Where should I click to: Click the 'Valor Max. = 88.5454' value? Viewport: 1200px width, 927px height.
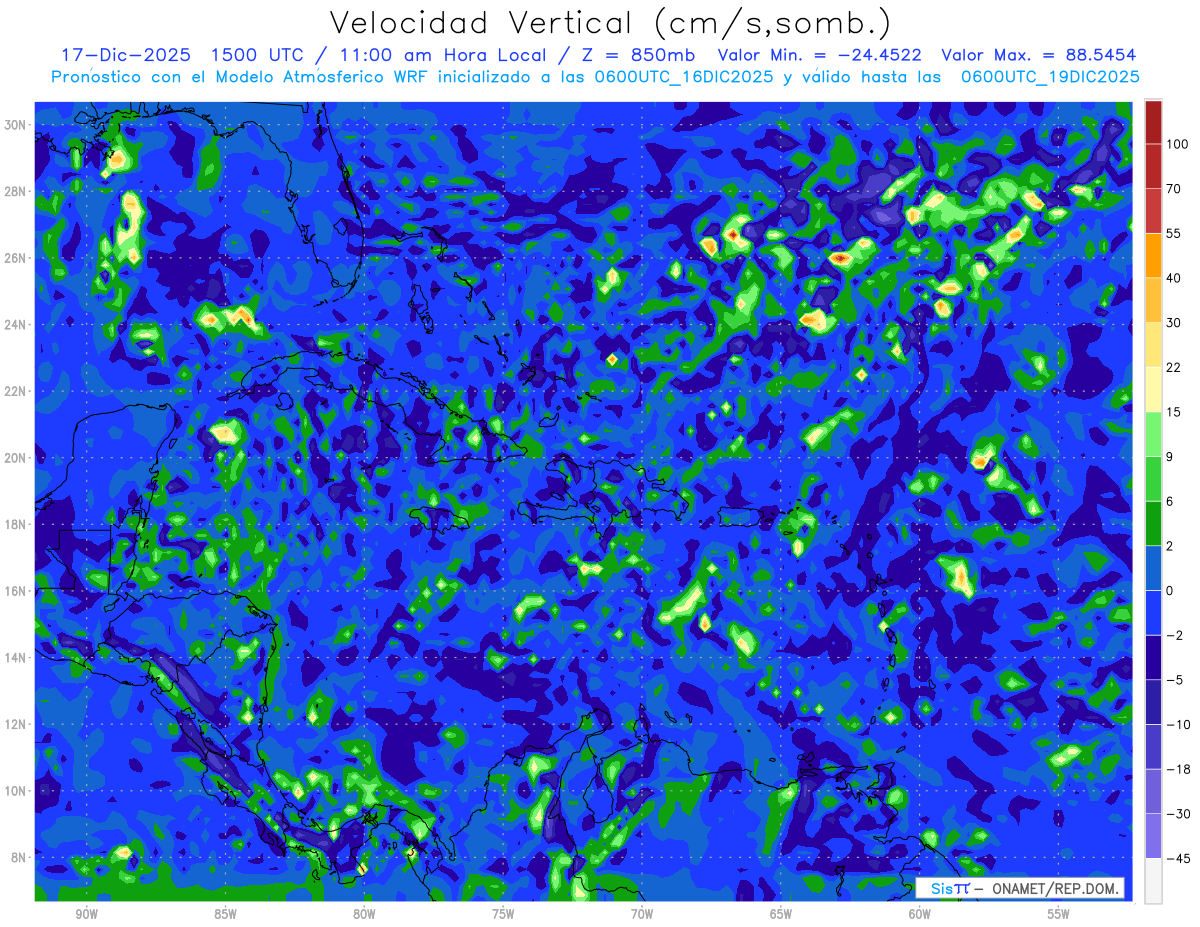1038,55
